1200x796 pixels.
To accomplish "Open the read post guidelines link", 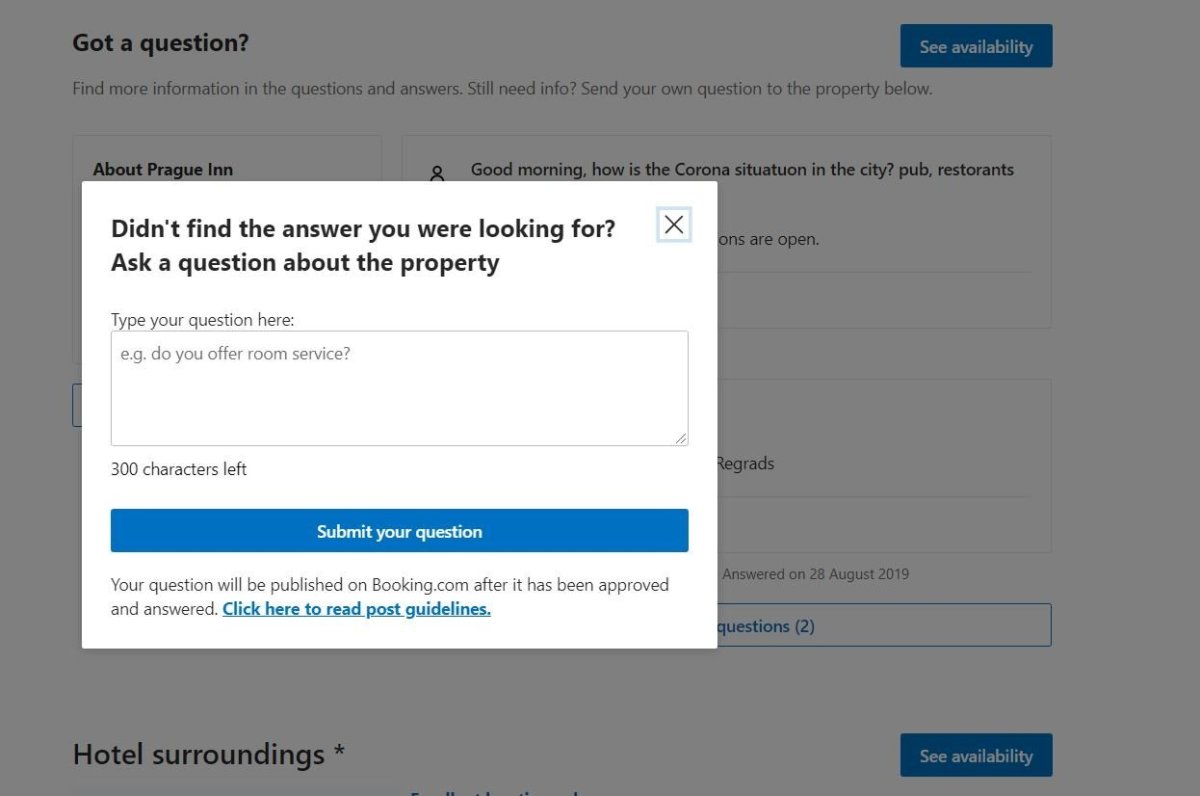I will 356,609.
